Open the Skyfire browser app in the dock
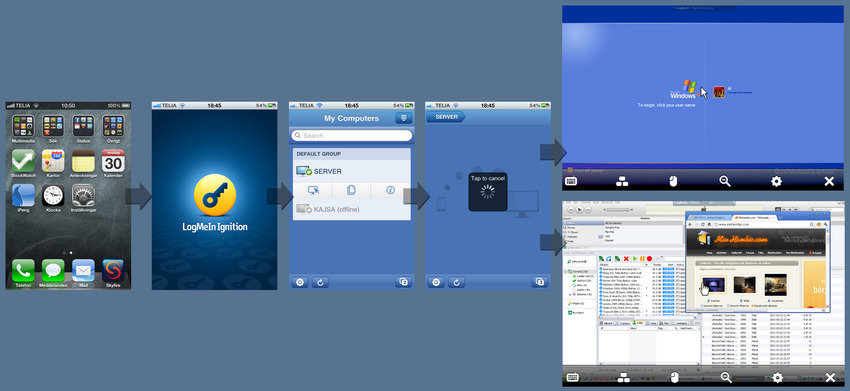Viewport: 850px width, 391px height. coord(113,270)
